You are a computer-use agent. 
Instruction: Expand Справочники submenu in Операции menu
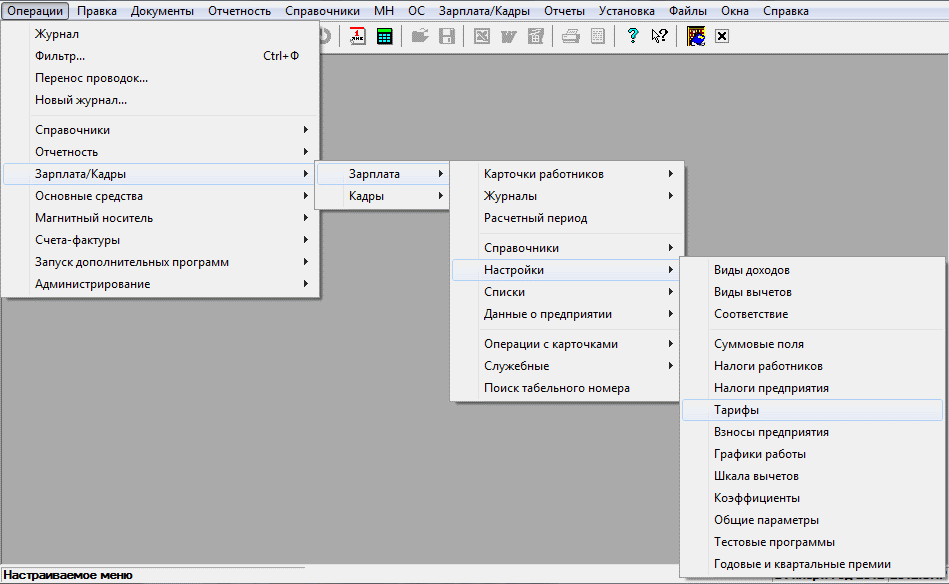click(x=160, y=130)
